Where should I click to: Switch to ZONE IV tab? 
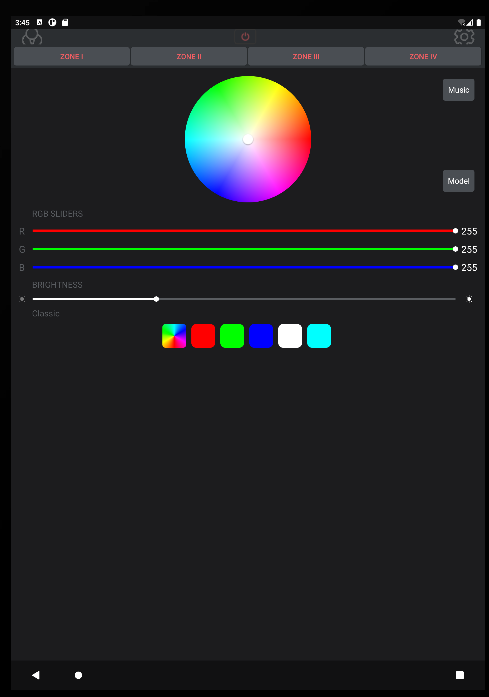pyautogui.click(x=423, y=56)
